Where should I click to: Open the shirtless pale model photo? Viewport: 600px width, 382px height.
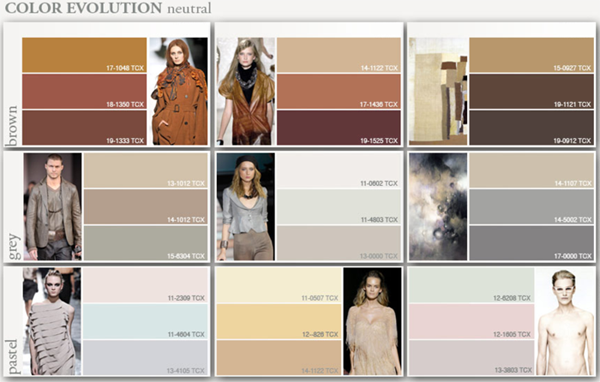(x=565, y=322)
